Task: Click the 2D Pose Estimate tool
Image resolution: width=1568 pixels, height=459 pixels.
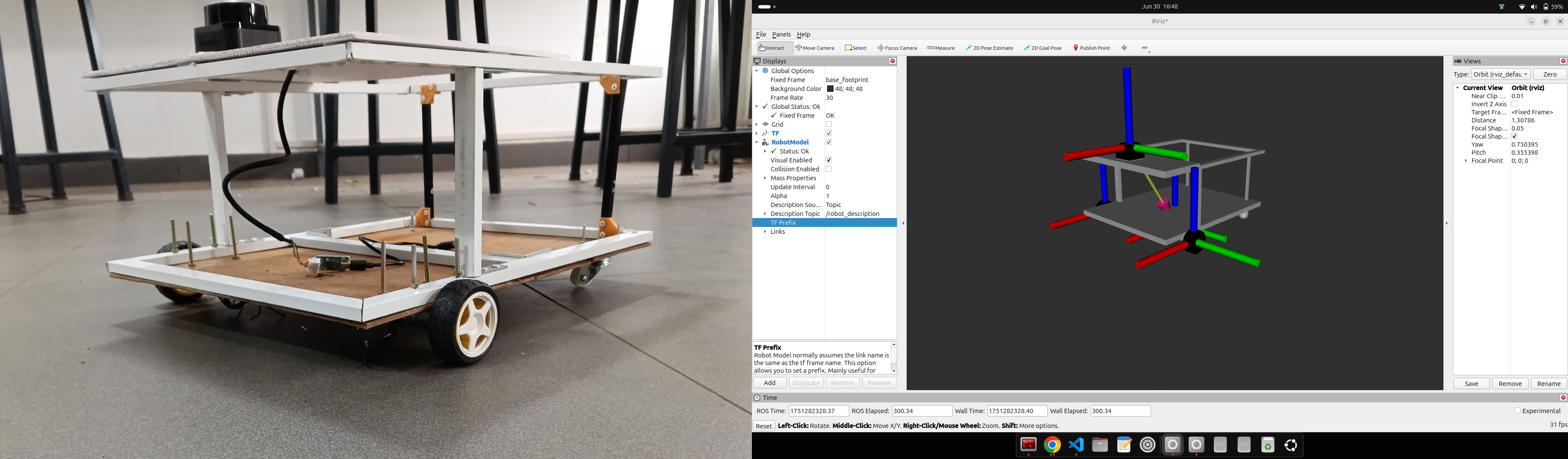Action: click(989, 48)
